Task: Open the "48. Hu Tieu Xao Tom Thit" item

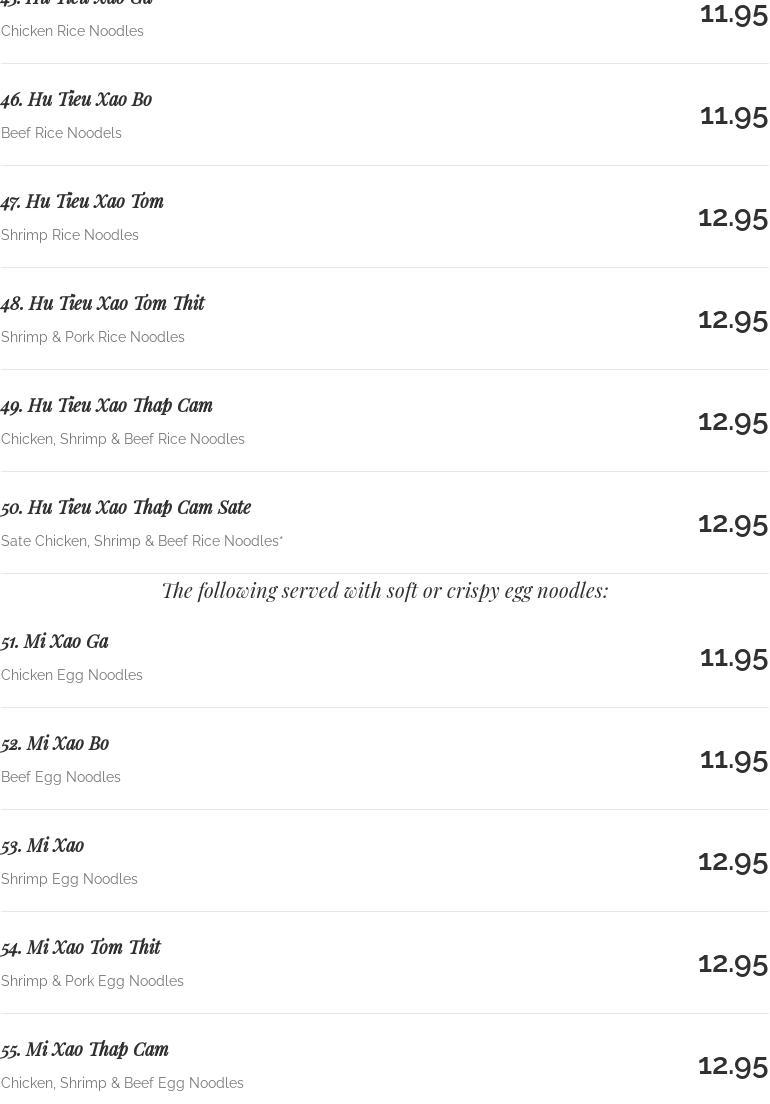Action: pos(103,303)
